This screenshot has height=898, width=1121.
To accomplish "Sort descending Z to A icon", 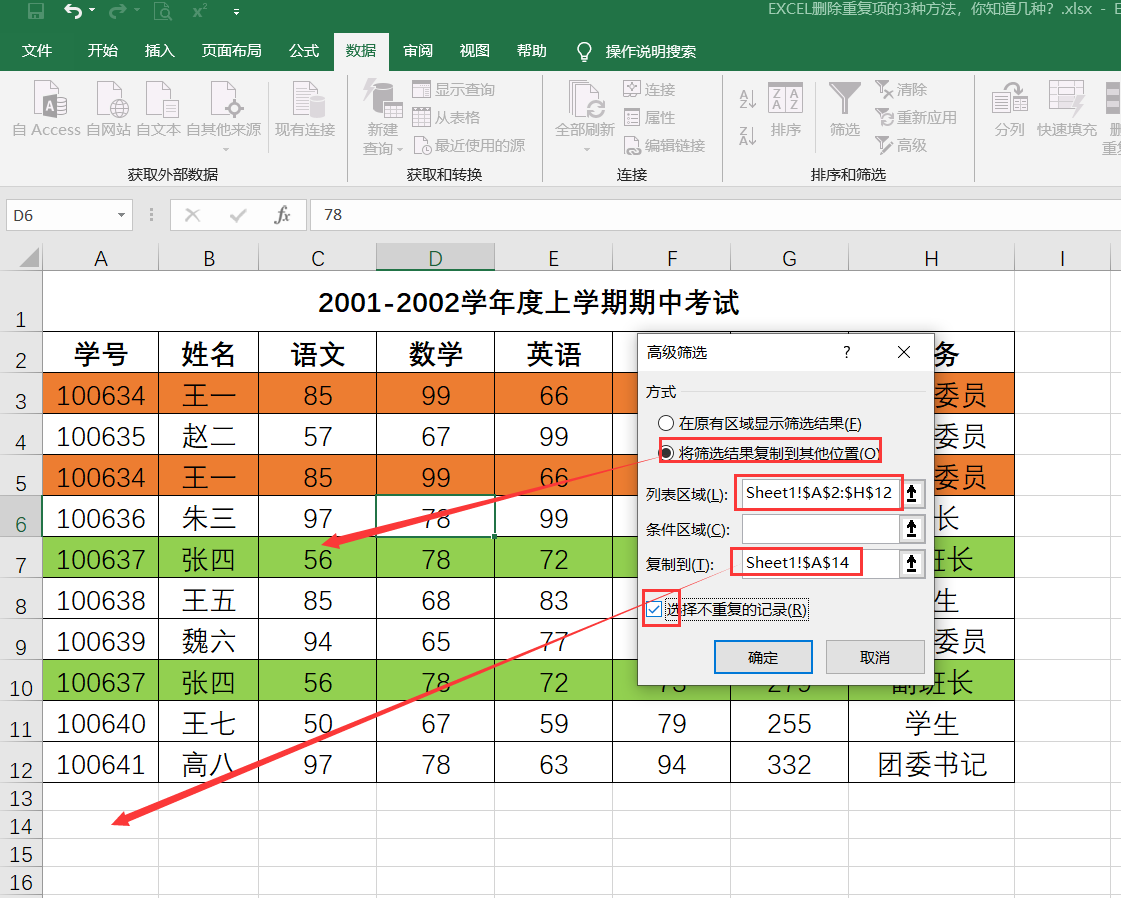I will tap(748, 135).
